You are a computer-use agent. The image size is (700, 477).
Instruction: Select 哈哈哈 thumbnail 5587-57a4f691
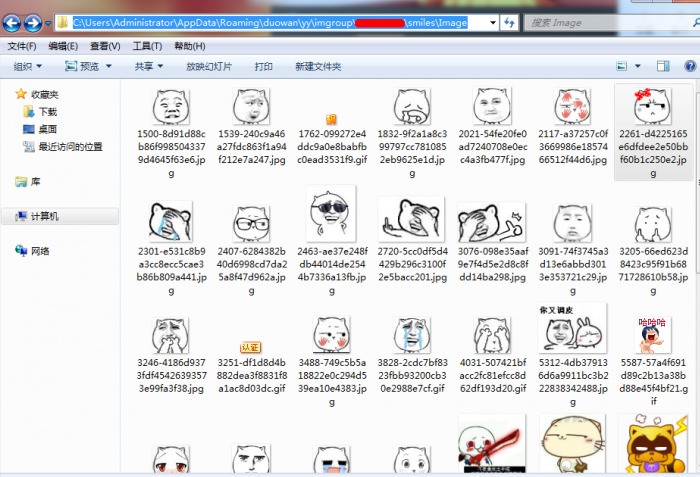653,335
